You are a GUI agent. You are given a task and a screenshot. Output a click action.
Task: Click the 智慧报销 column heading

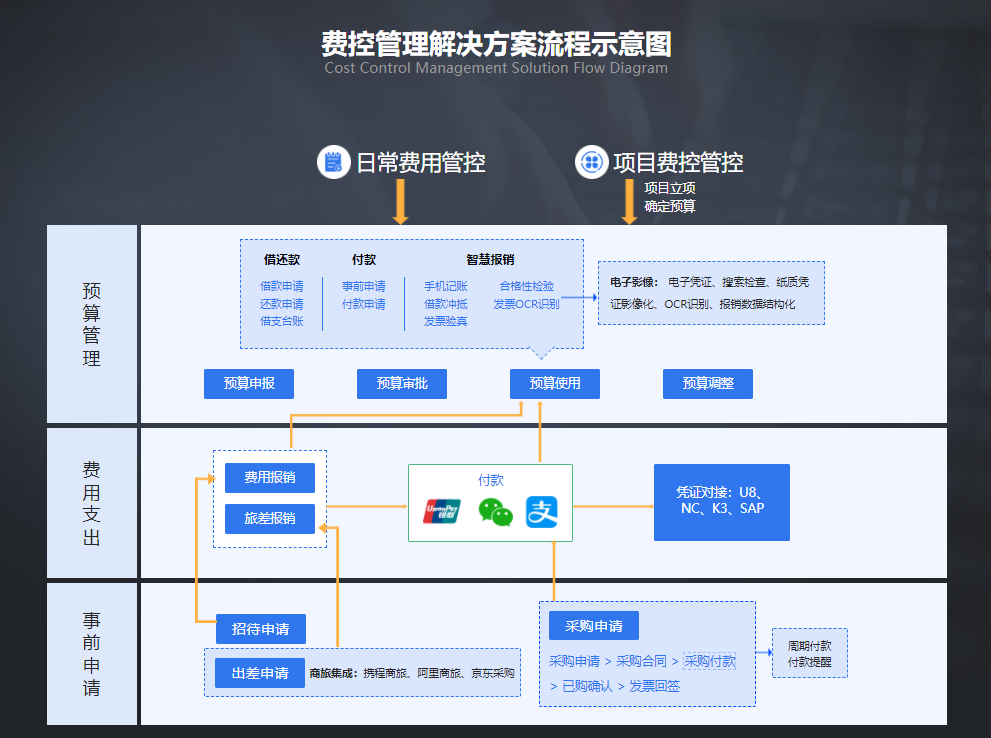(x=490, y=260)
